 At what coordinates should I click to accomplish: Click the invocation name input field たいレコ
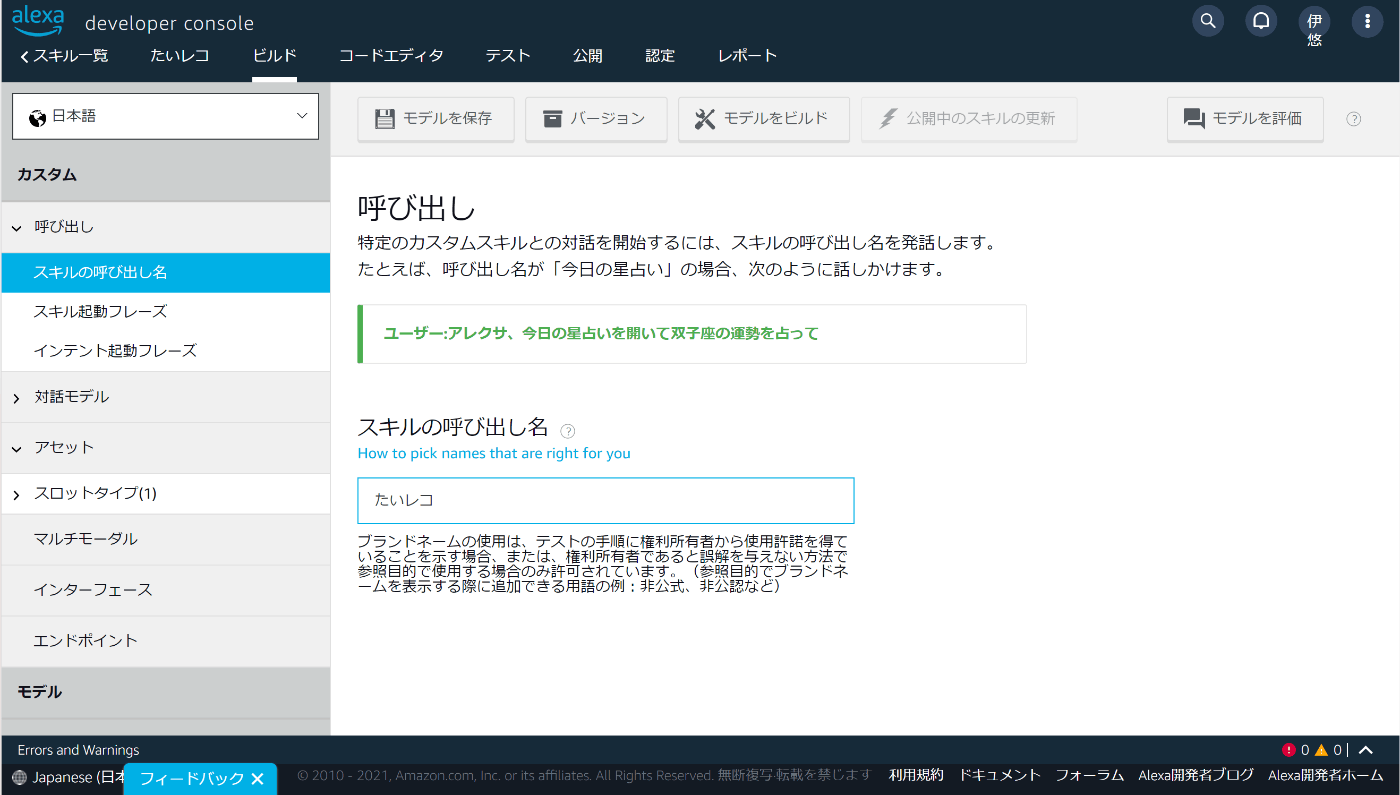[606, 500]
